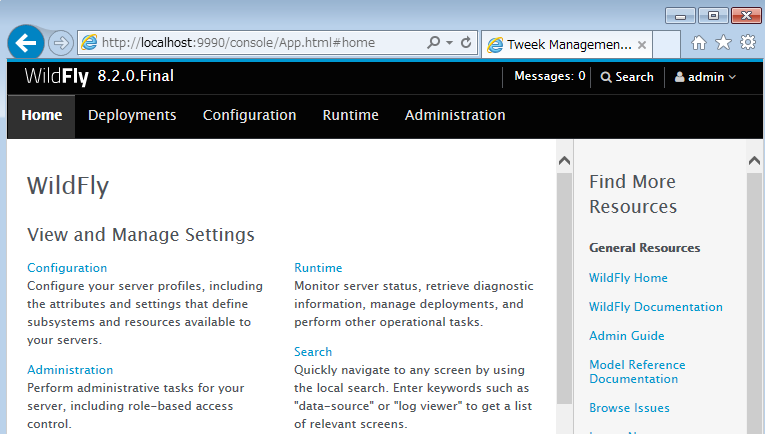Open the Runtime nav tab
The height and width of the screenshot is (434, 765).
tap(350, 116)
